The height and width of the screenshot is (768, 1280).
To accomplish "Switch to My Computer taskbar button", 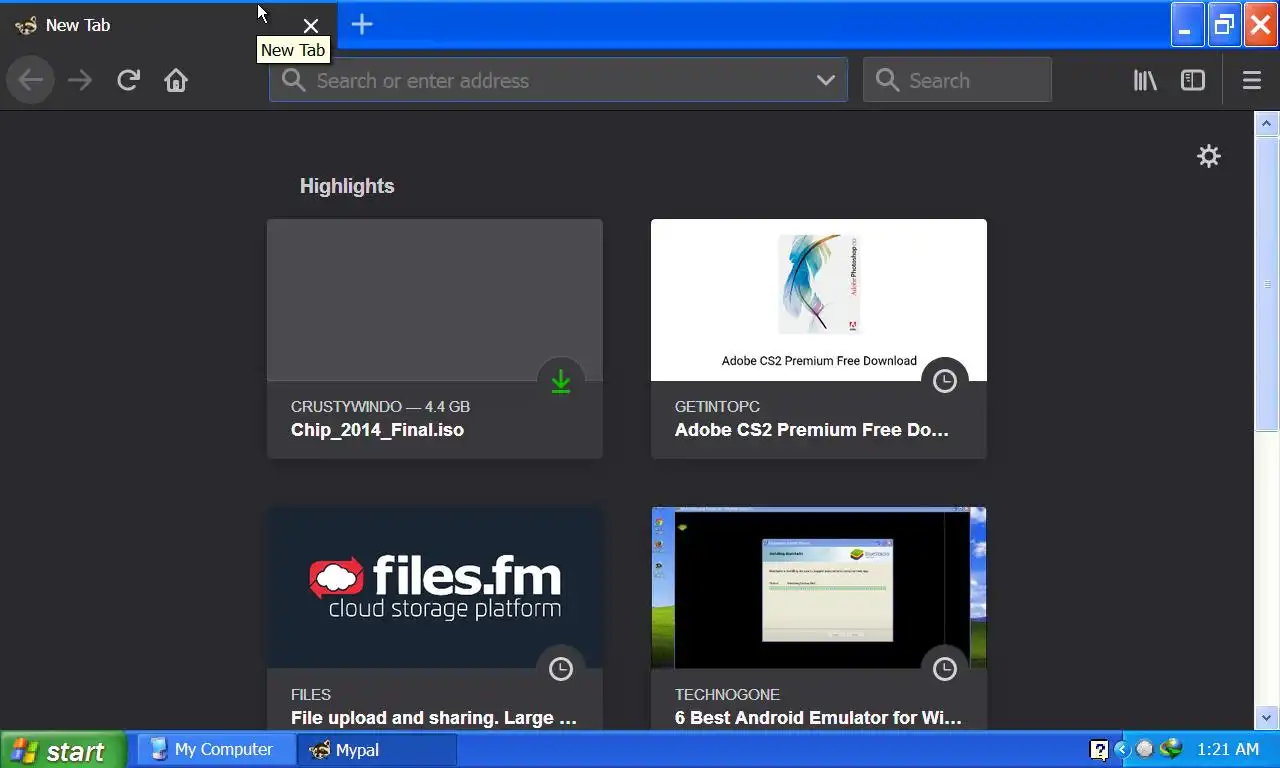I will pyautogui.click(x=217, y=749).
